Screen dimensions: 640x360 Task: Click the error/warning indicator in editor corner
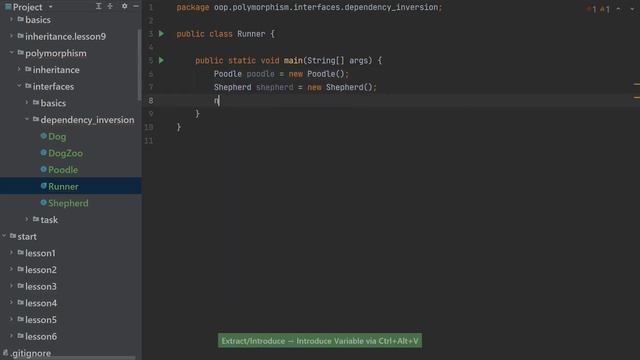(598, 9)
